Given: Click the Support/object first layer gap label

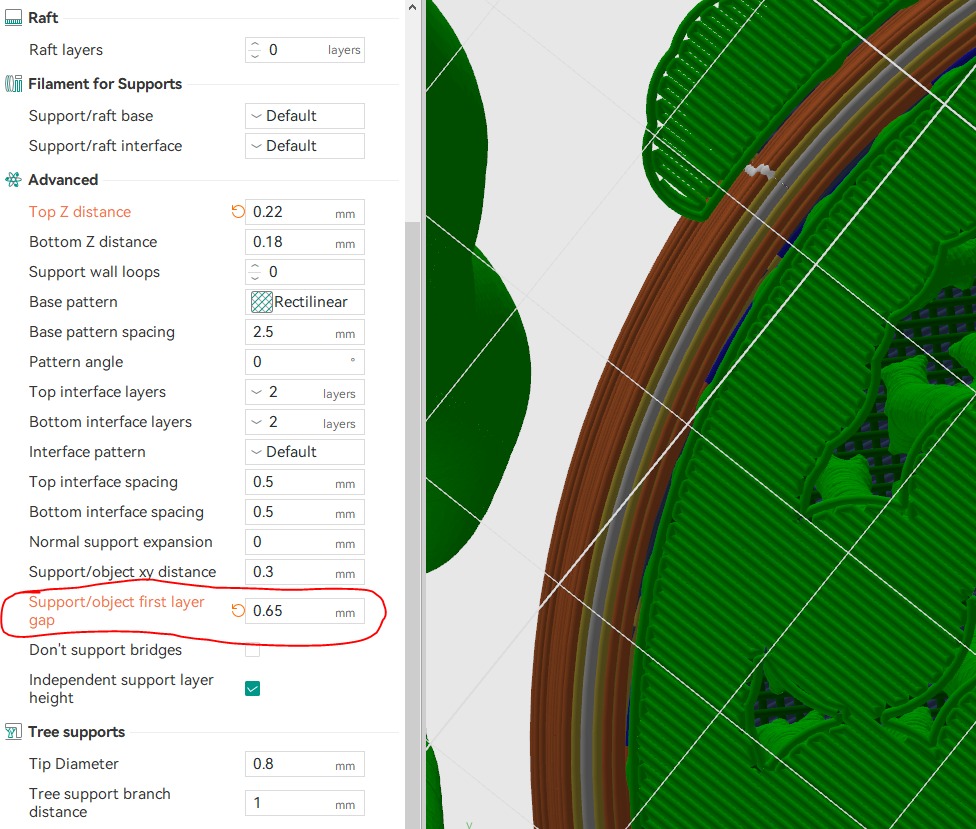Looking at the screenshot, I should click(116, 611).
